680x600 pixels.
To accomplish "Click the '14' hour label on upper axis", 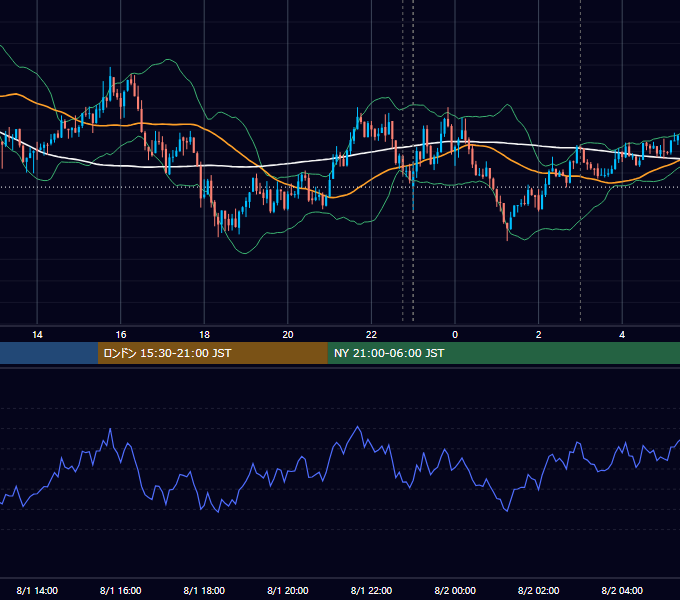I will point(37,335).
